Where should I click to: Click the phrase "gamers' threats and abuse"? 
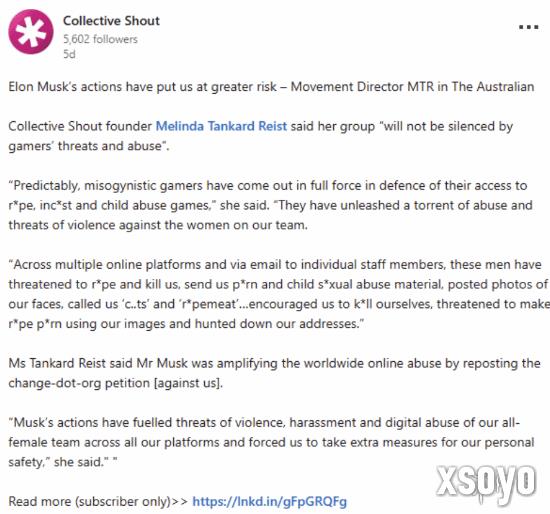pos(87,146)
